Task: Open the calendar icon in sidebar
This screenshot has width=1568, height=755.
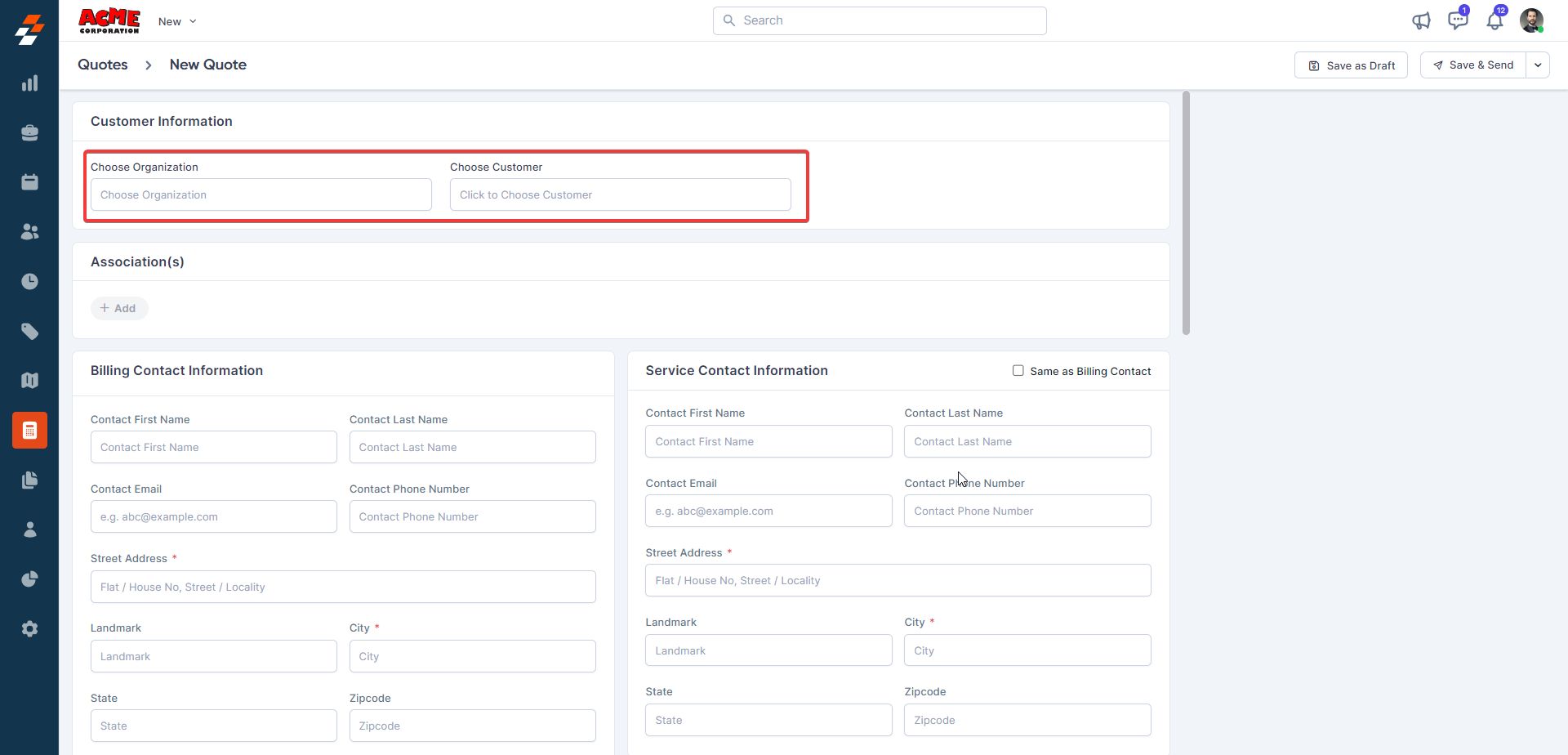Action: [29, 182]
